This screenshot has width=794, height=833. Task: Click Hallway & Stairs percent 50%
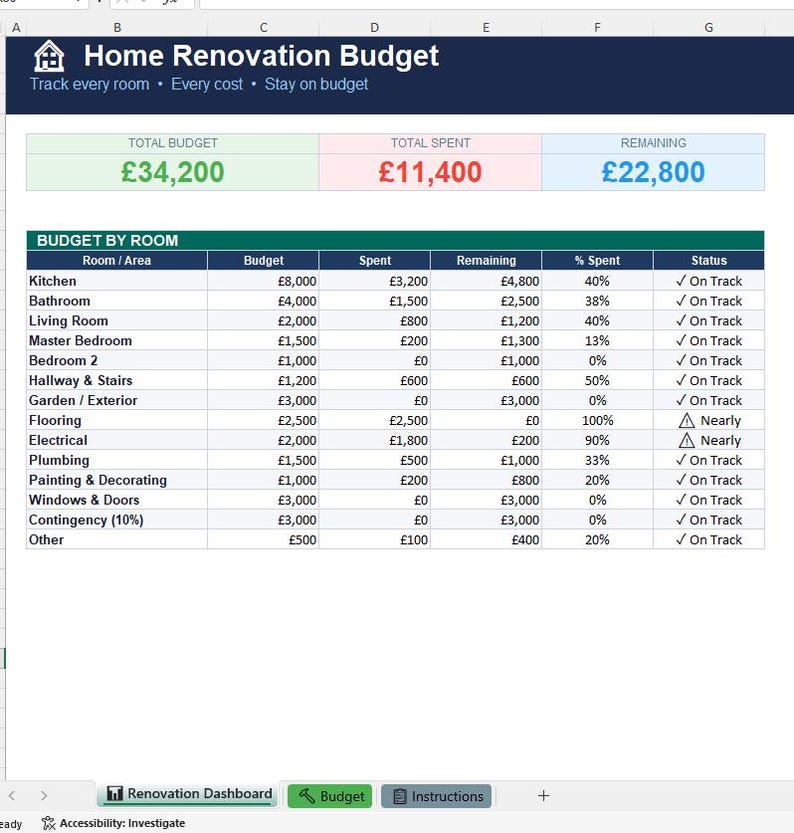(597, 380)
